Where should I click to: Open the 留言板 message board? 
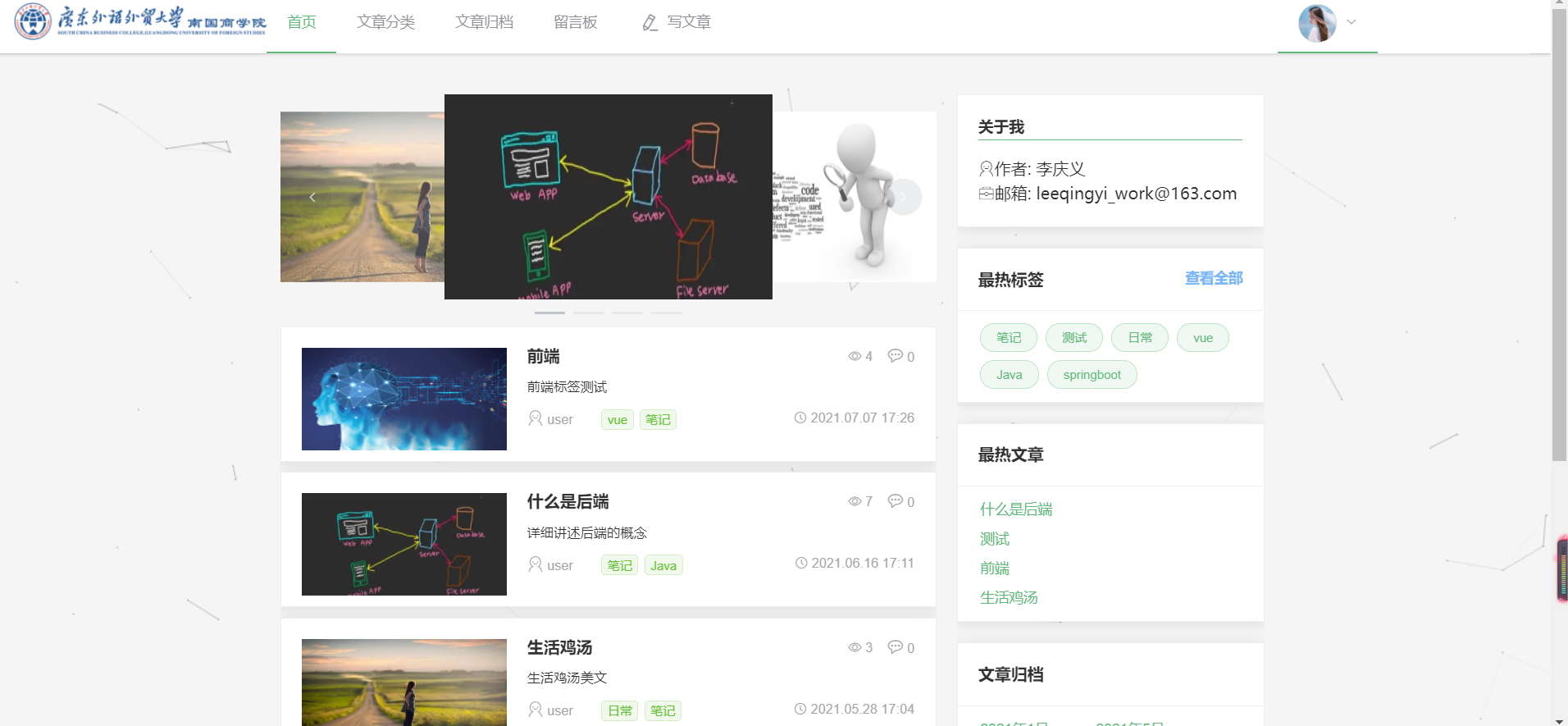coord(575,22)
